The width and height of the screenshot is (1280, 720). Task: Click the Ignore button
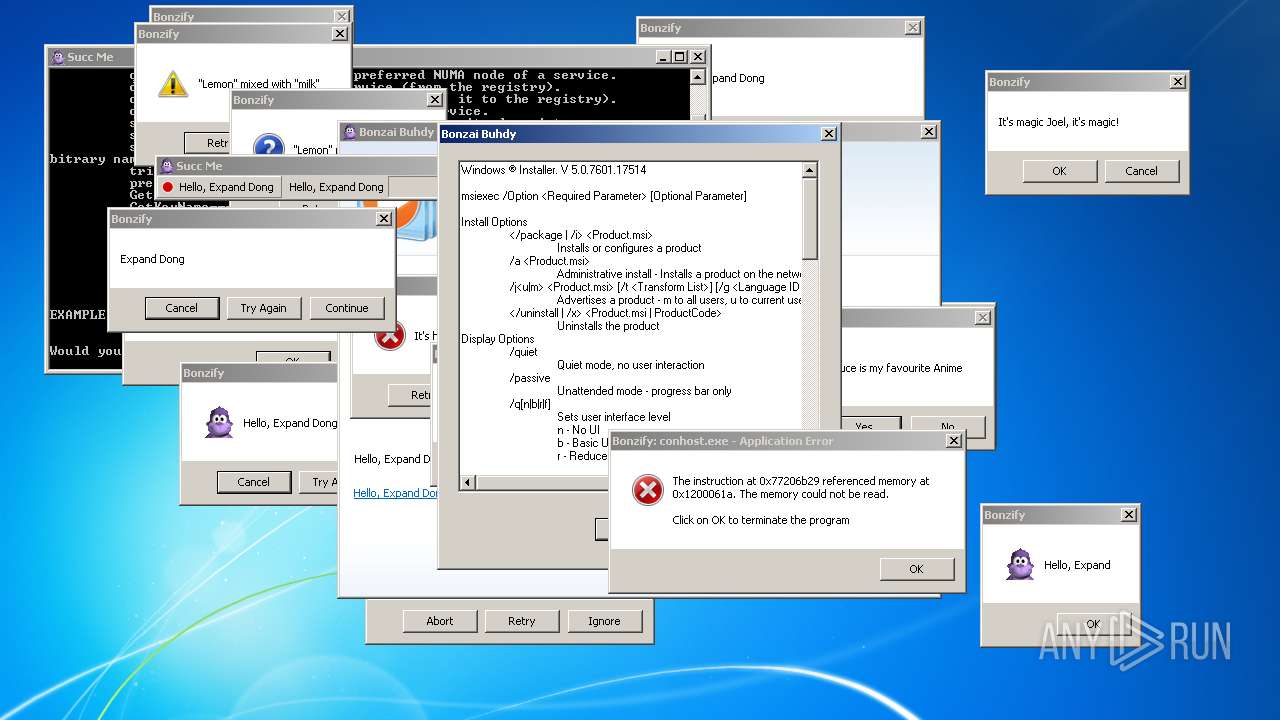tap(604, 621)
